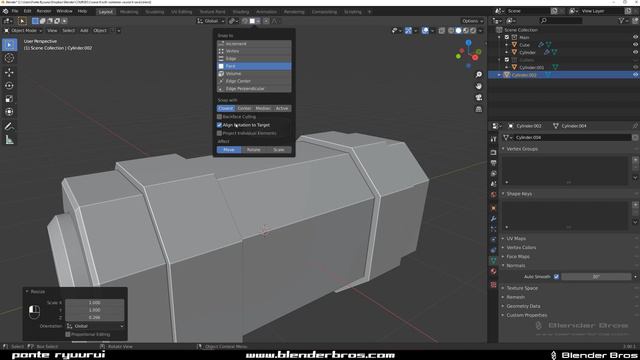Select the Select Box tool
640x360 pixels.
coord(9,44)
